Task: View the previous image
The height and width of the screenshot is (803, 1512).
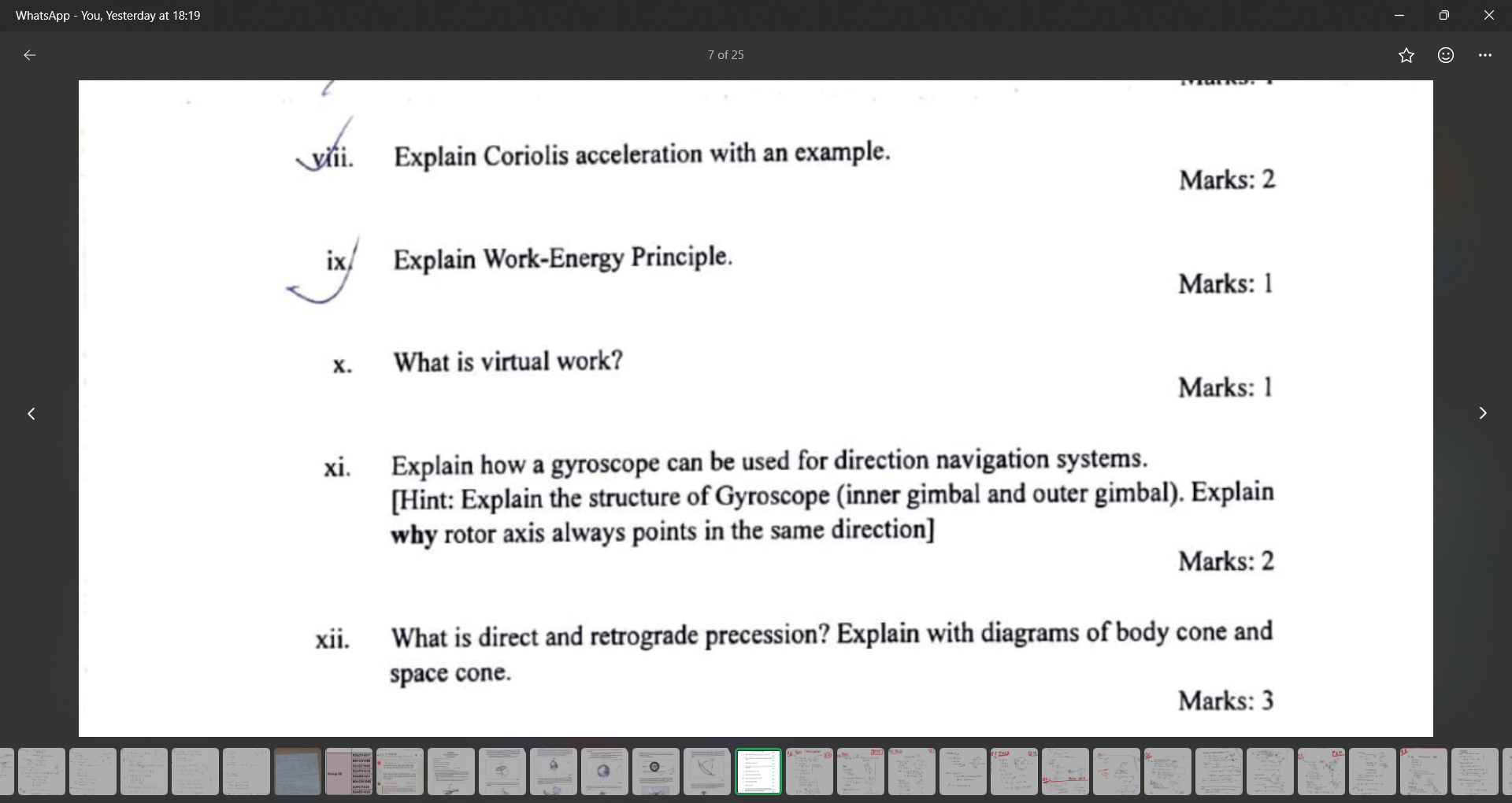Action: (x=31, y=413)
